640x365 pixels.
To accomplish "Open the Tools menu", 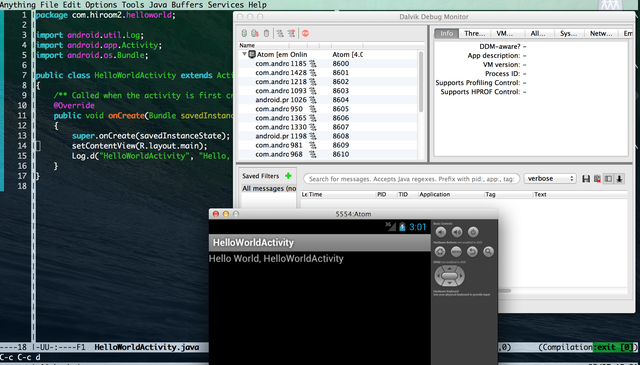I will (133, 5).
